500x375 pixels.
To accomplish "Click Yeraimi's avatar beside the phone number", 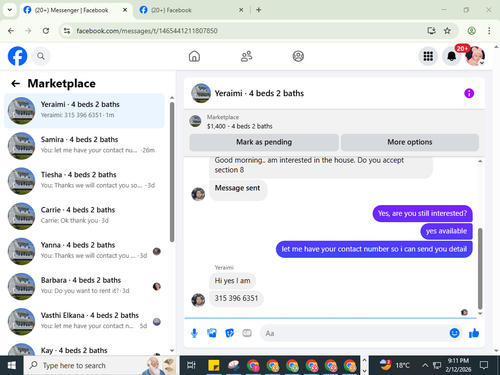I will [198, 300].
